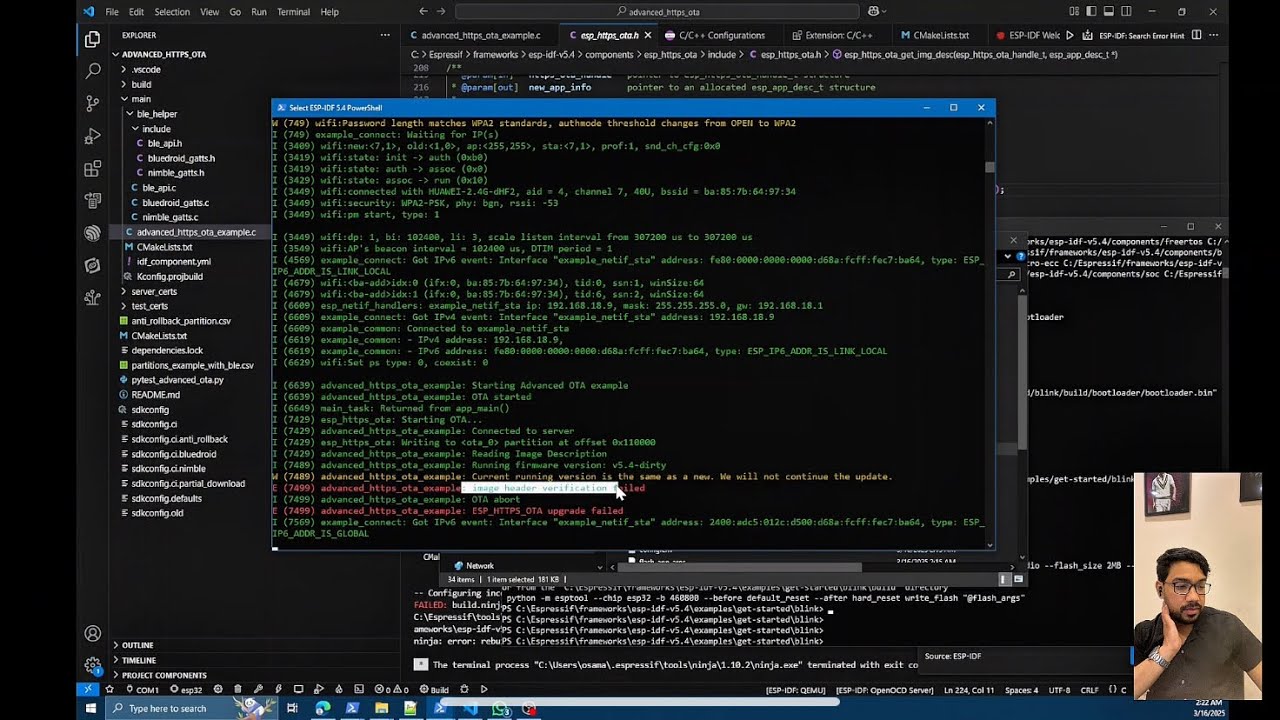This screenshot has width=1280, height=720.
Task: Open the File menu
Action: pyautogui.click(x=112, y=12)
